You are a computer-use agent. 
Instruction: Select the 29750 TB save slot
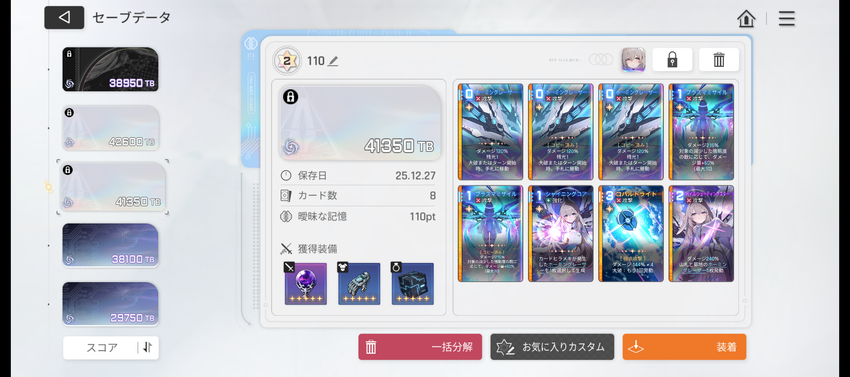[110, 303]
